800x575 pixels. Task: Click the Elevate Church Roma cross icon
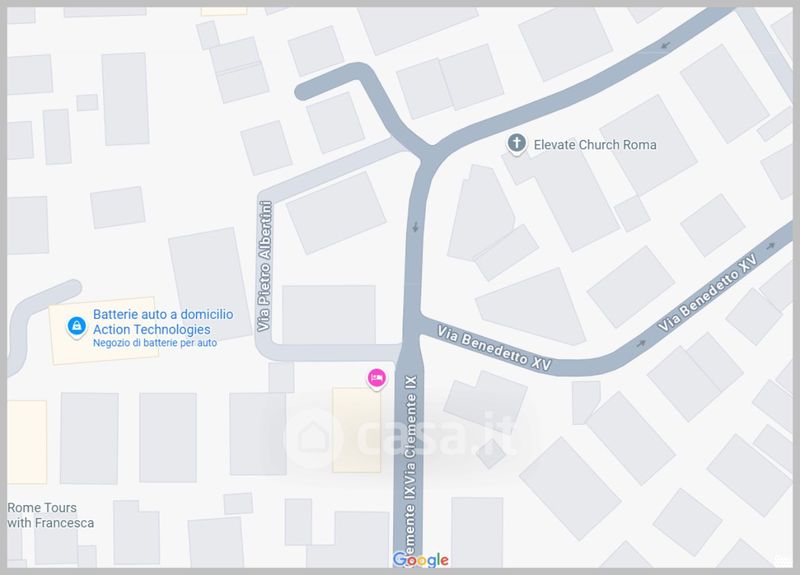[516, 144]
